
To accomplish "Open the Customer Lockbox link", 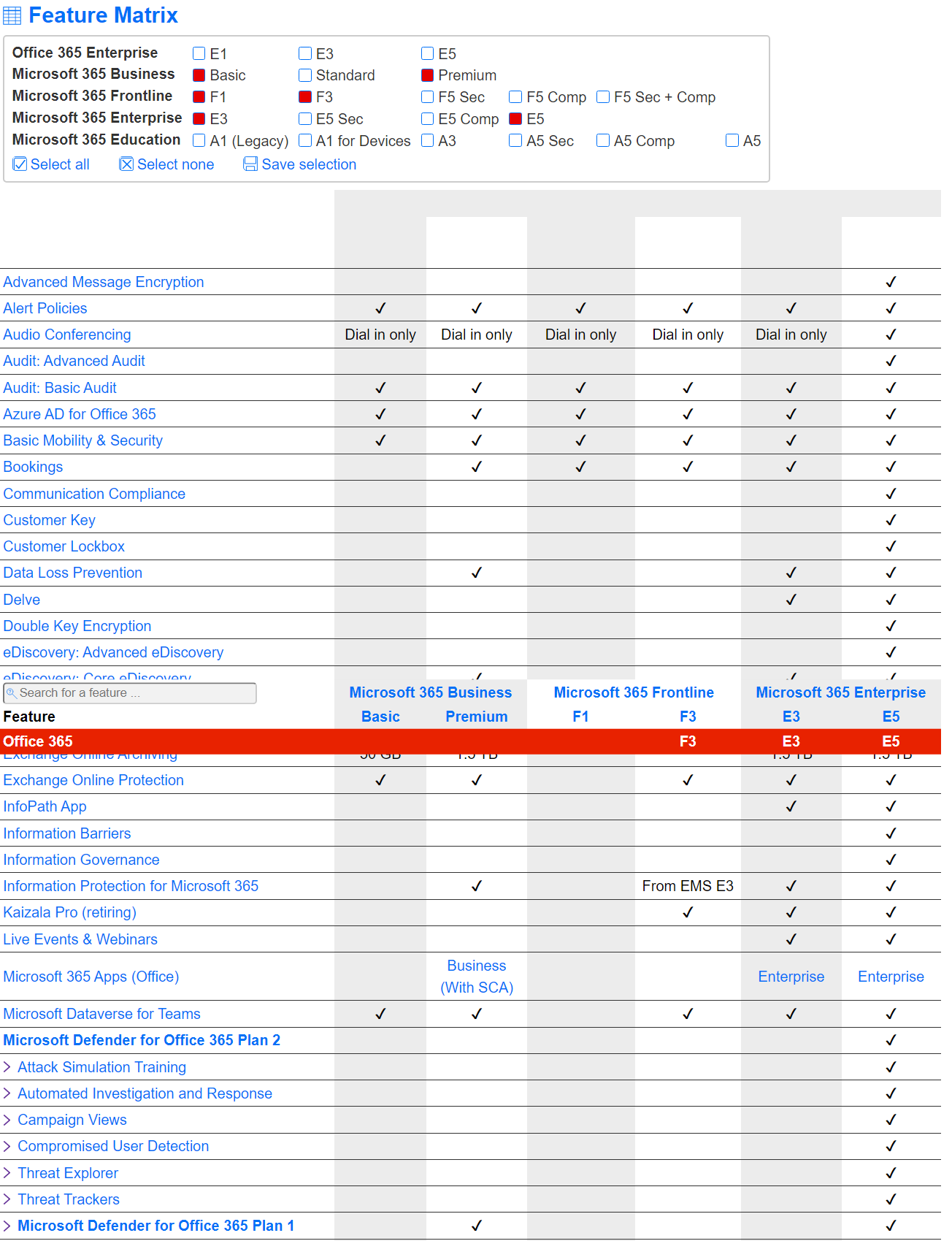I will (x=64, y=546).
